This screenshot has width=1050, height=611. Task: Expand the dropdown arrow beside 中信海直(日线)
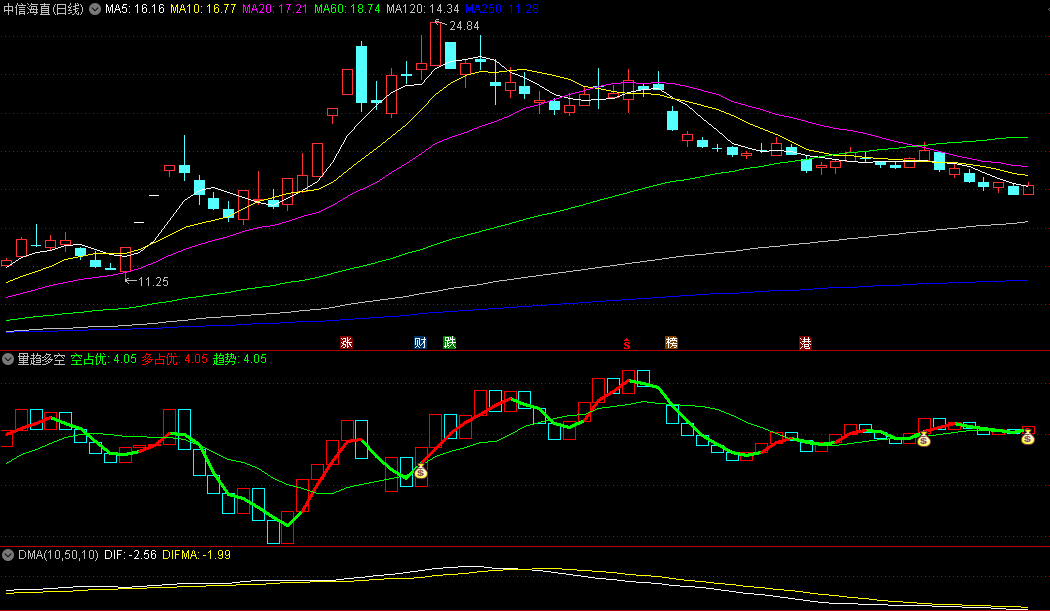click(x=94, y=9)
